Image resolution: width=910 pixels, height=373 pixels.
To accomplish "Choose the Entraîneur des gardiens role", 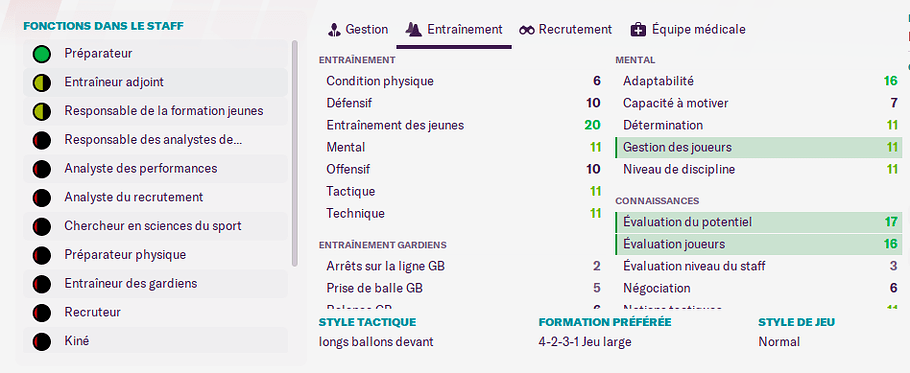I will pos(156,284).
